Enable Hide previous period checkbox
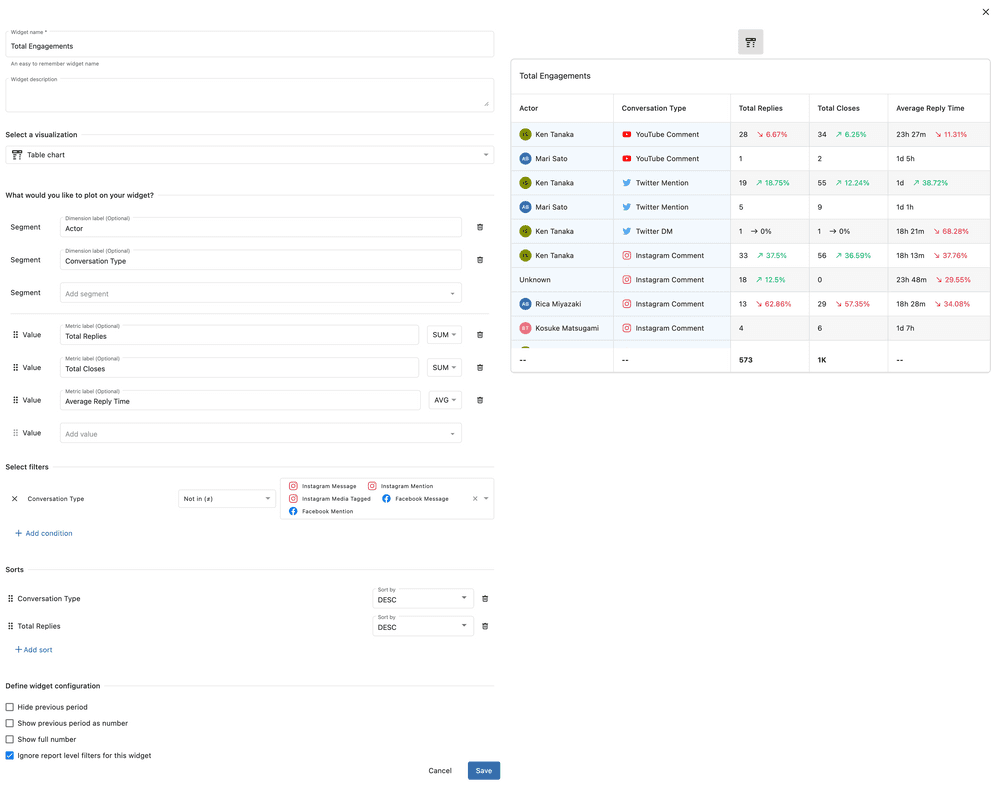The height and width of the screenshot is (793, 1000). click(x=10, y=707)
